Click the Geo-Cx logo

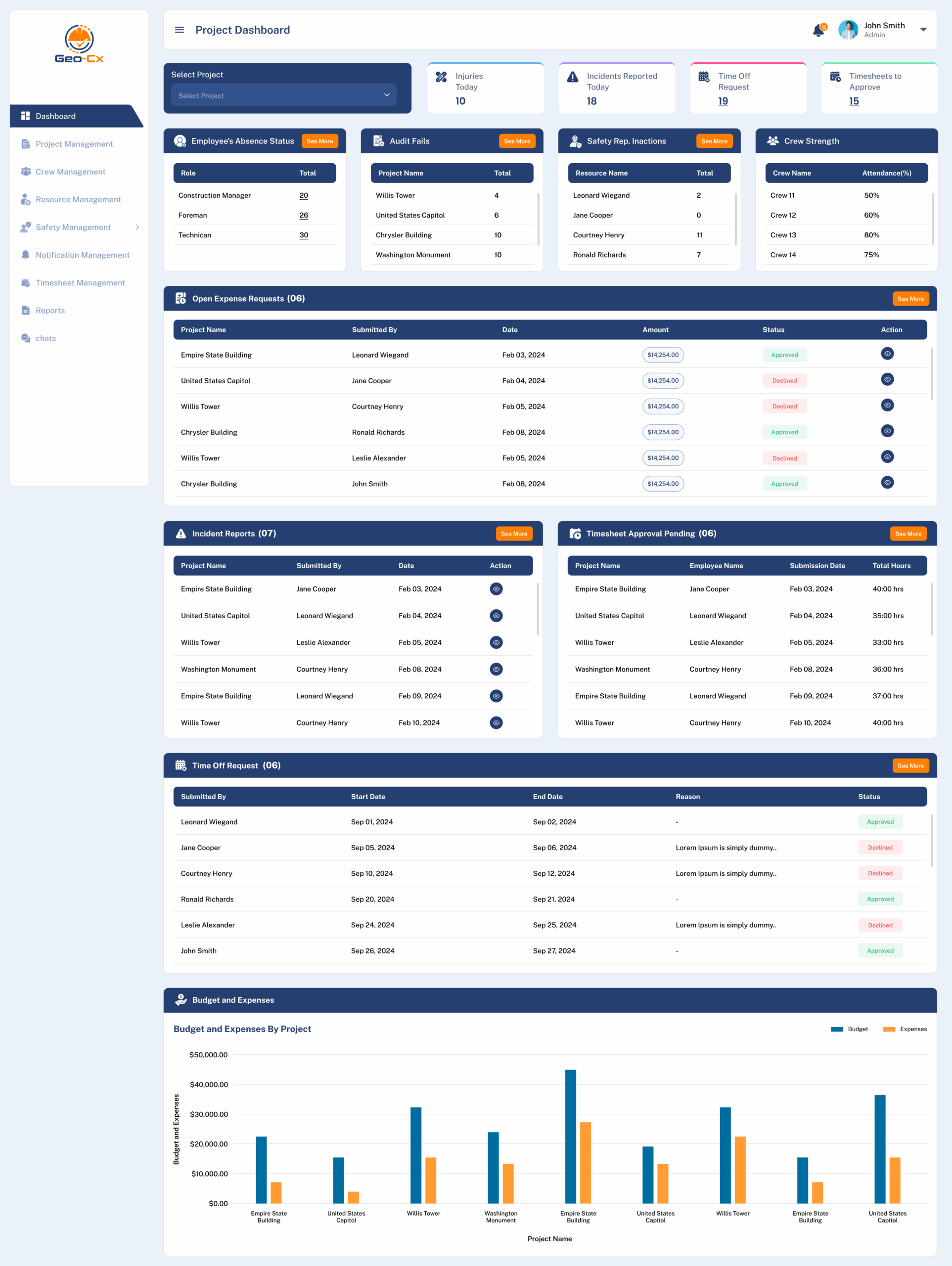(79, 44)
